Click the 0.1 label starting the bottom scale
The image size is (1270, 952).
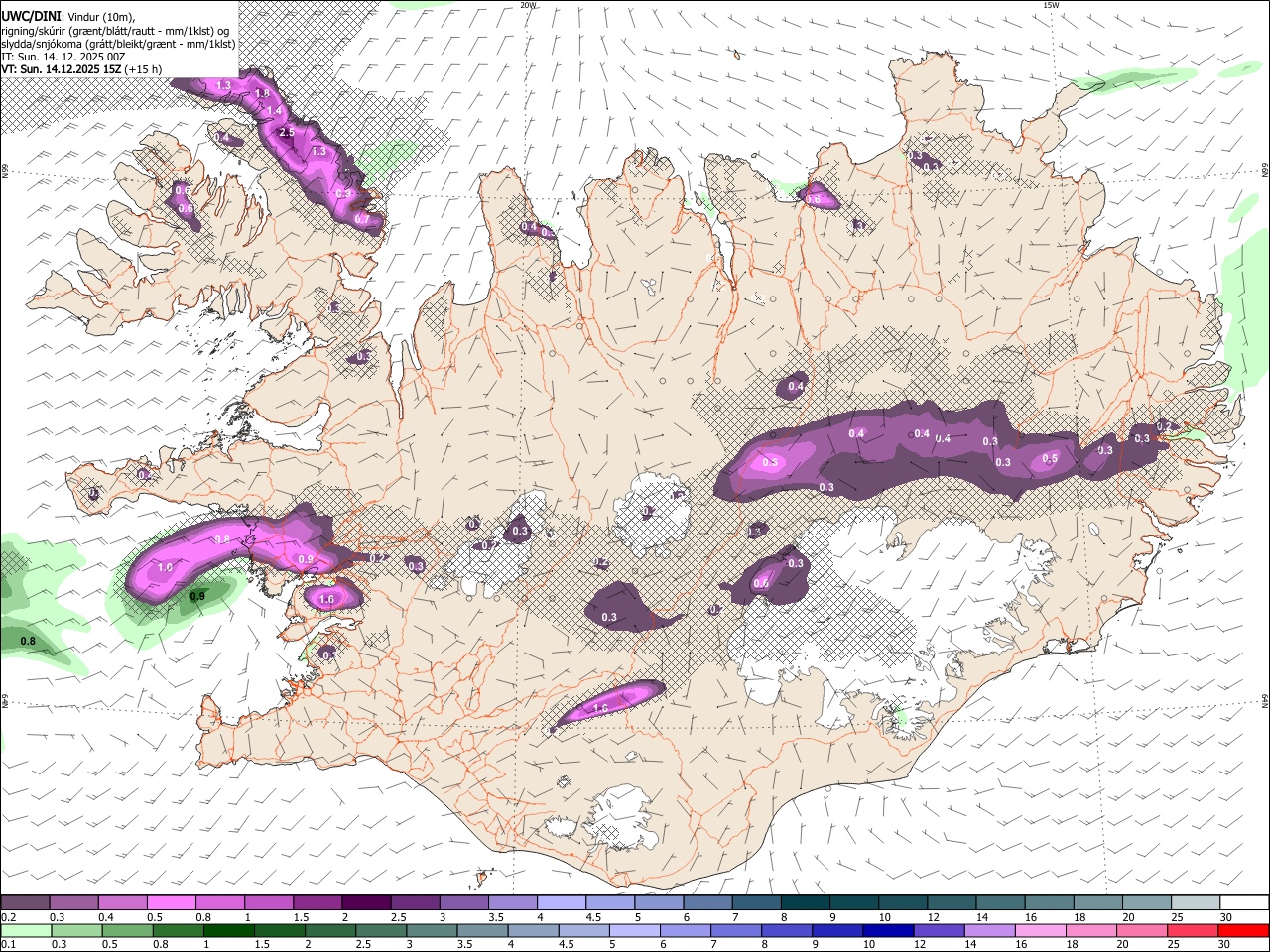click(8, 945)
